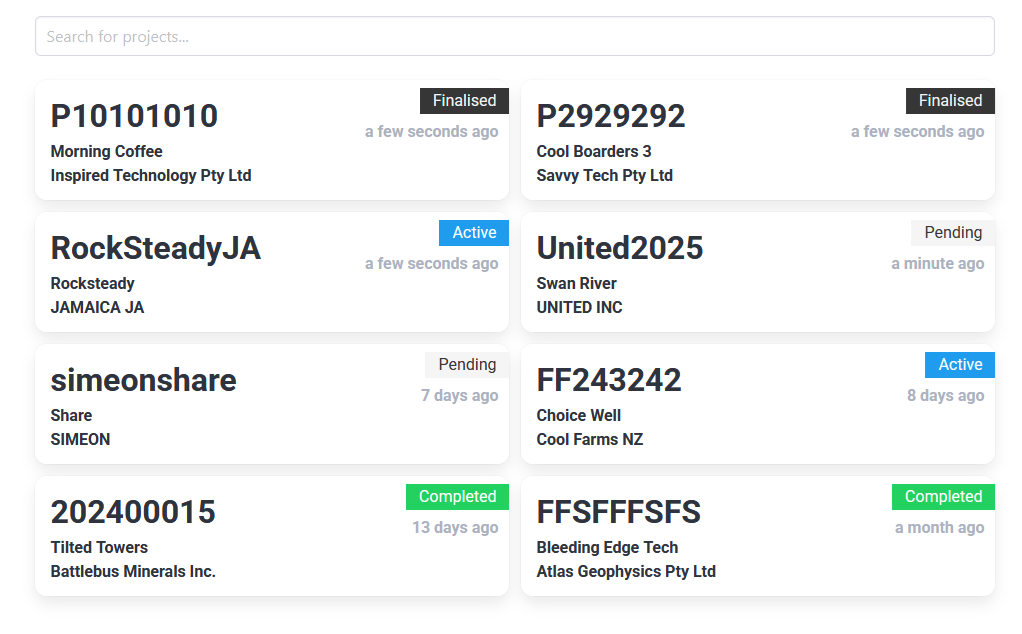Select the RockSteadyJA project title

pyautogui.click(x=155, y=249)
